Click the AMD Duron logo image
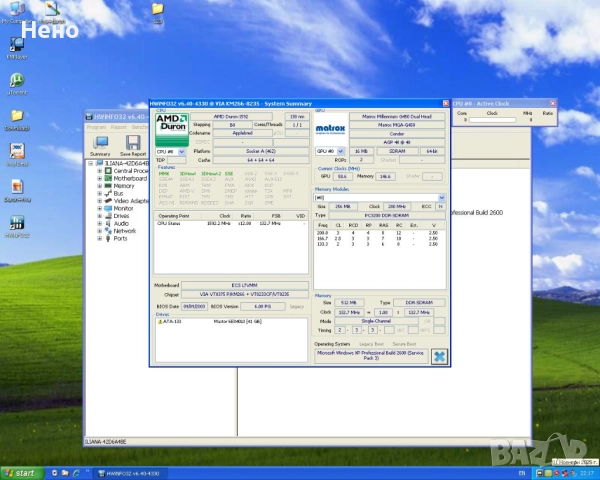 point(172,129)
